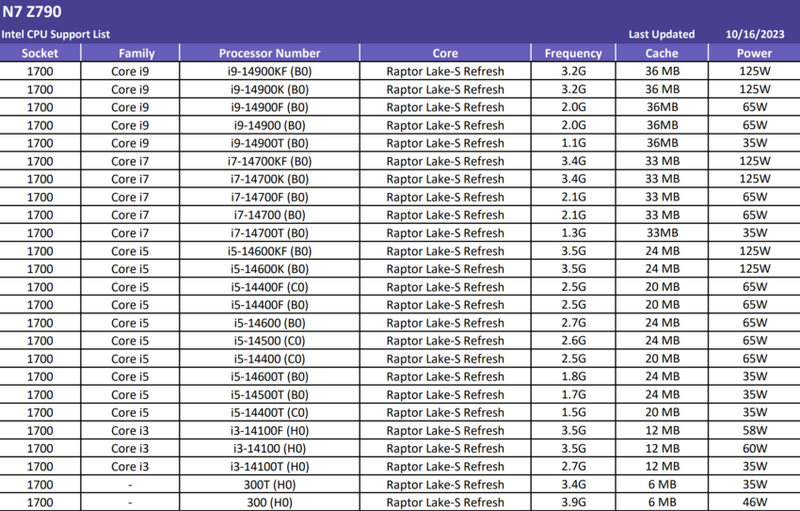The height and width of the screenshot is (511, 800).
Task: Click the i5-14400F (C0) processor cell
Action: point(269,287)
